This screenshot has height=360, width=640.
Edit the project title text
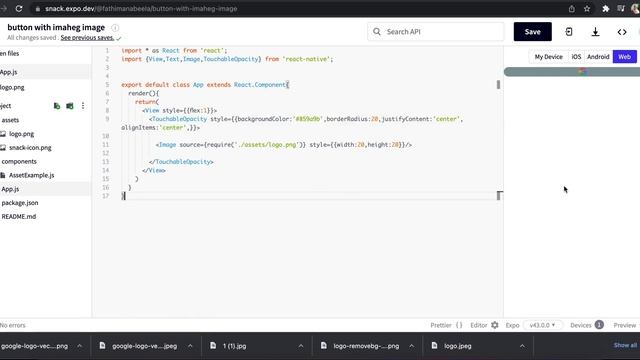[x=56, y=27]
